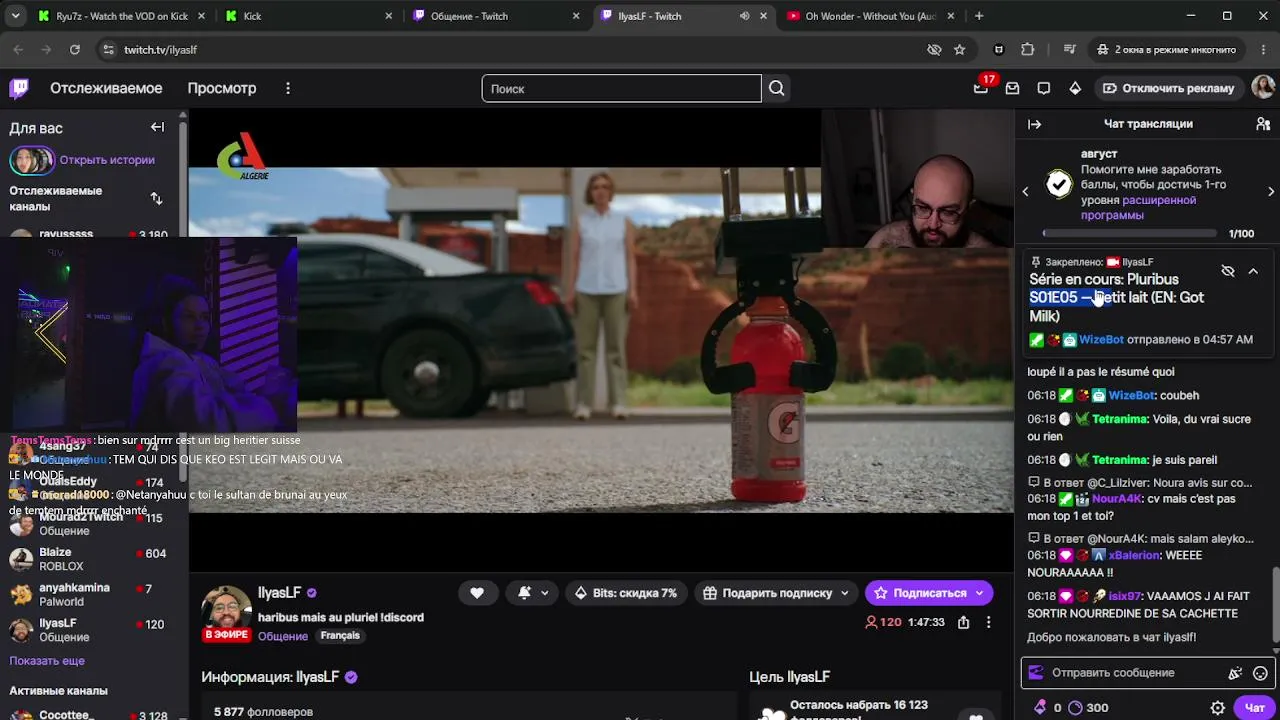Share the stream via share icon
Viewport: 1280px width, 720px height.
[963, 622]
